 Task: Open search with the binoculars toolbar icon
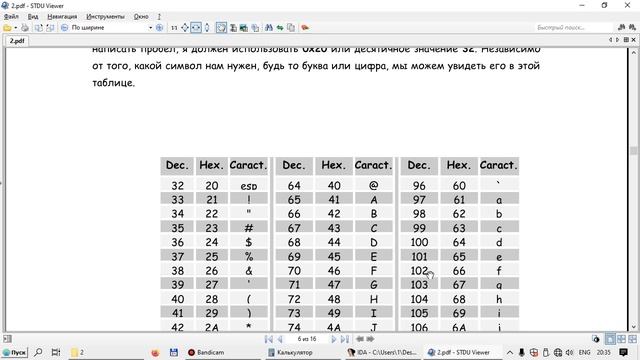[x=269, y=28]
